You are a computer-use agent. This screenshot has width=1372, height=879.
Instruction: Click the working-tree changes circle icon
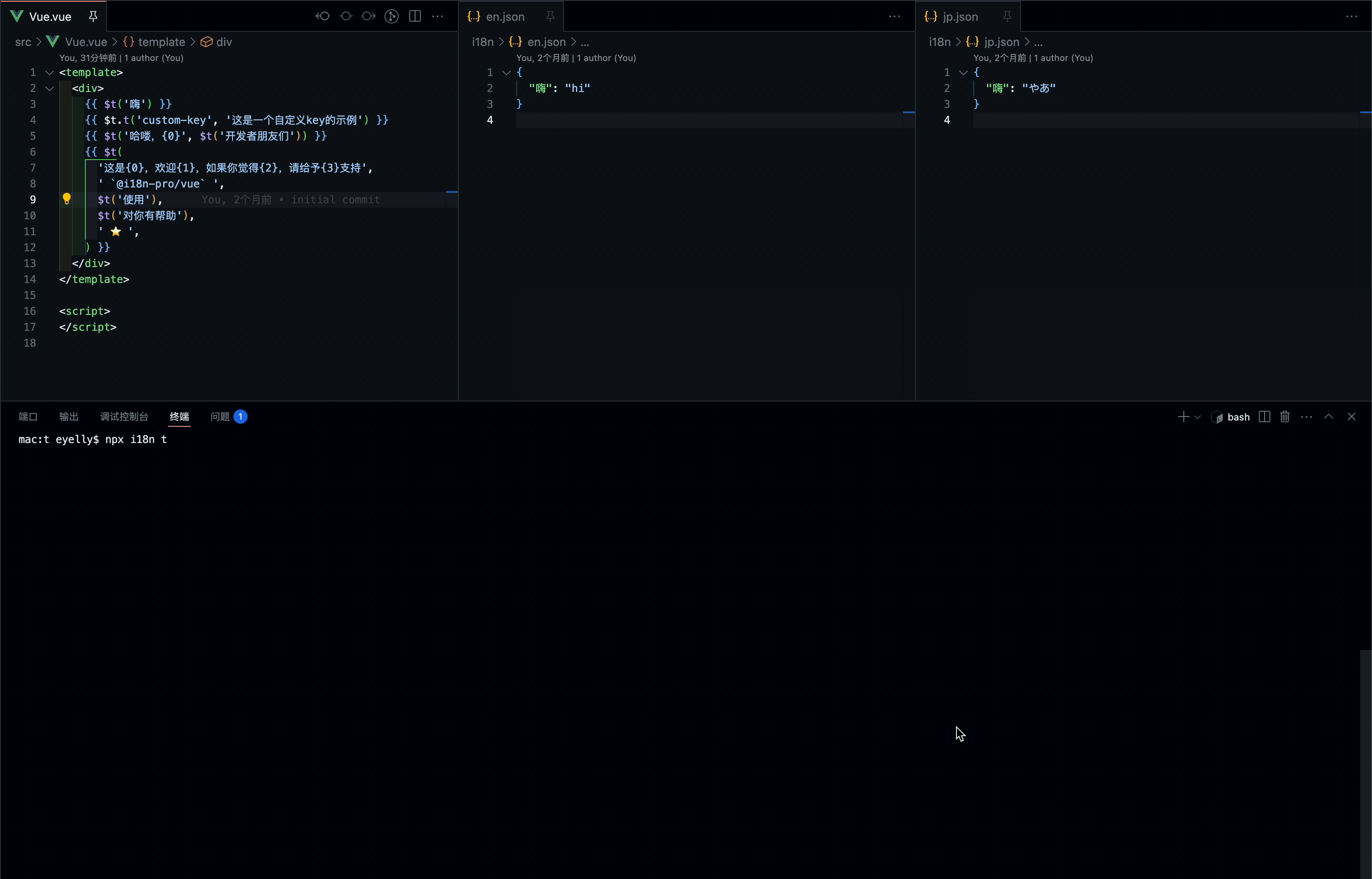point(346,16)
